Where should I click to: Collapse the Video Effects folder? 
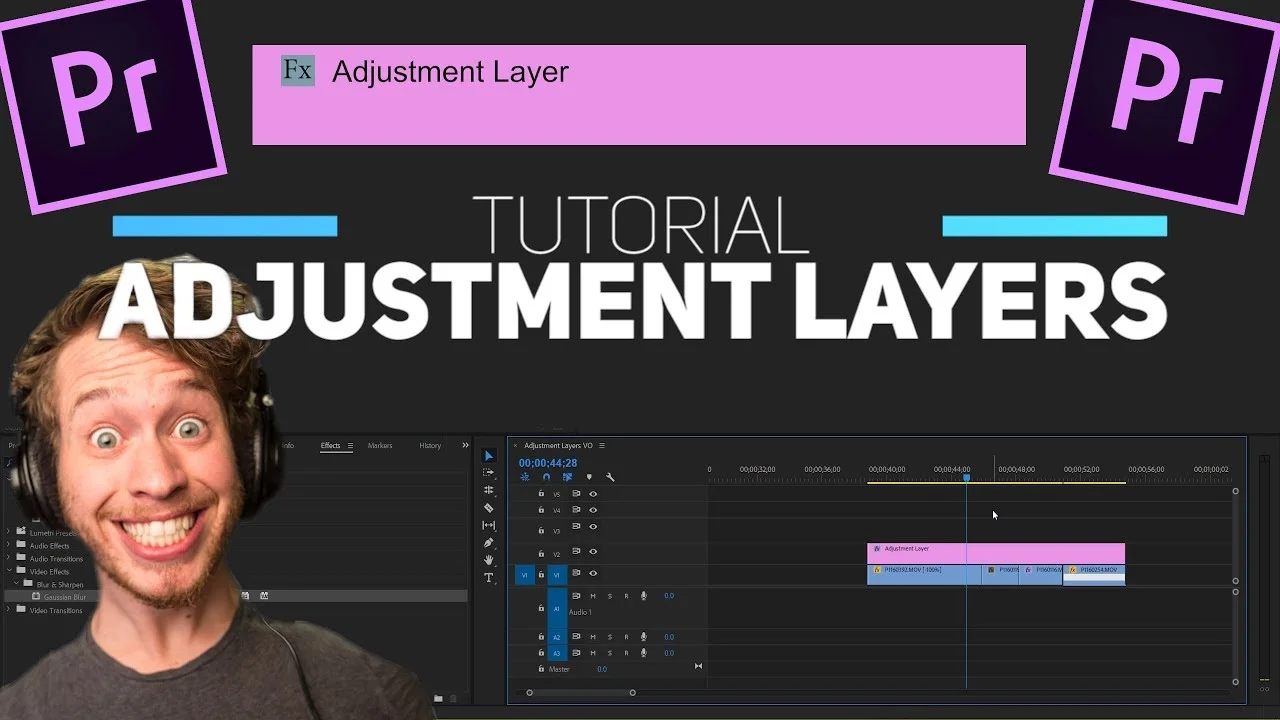point(9,572)
